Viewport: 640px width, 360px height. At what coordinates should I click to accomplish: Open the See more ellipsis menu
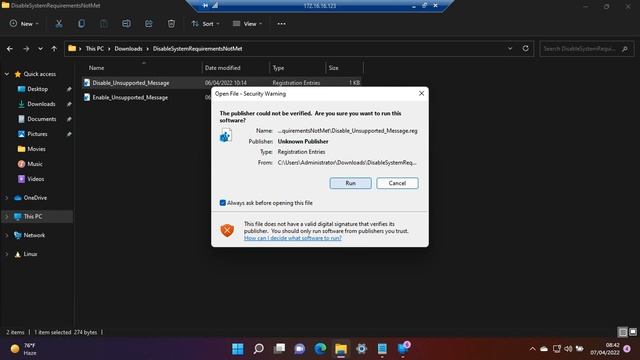[x=281, y=24]
